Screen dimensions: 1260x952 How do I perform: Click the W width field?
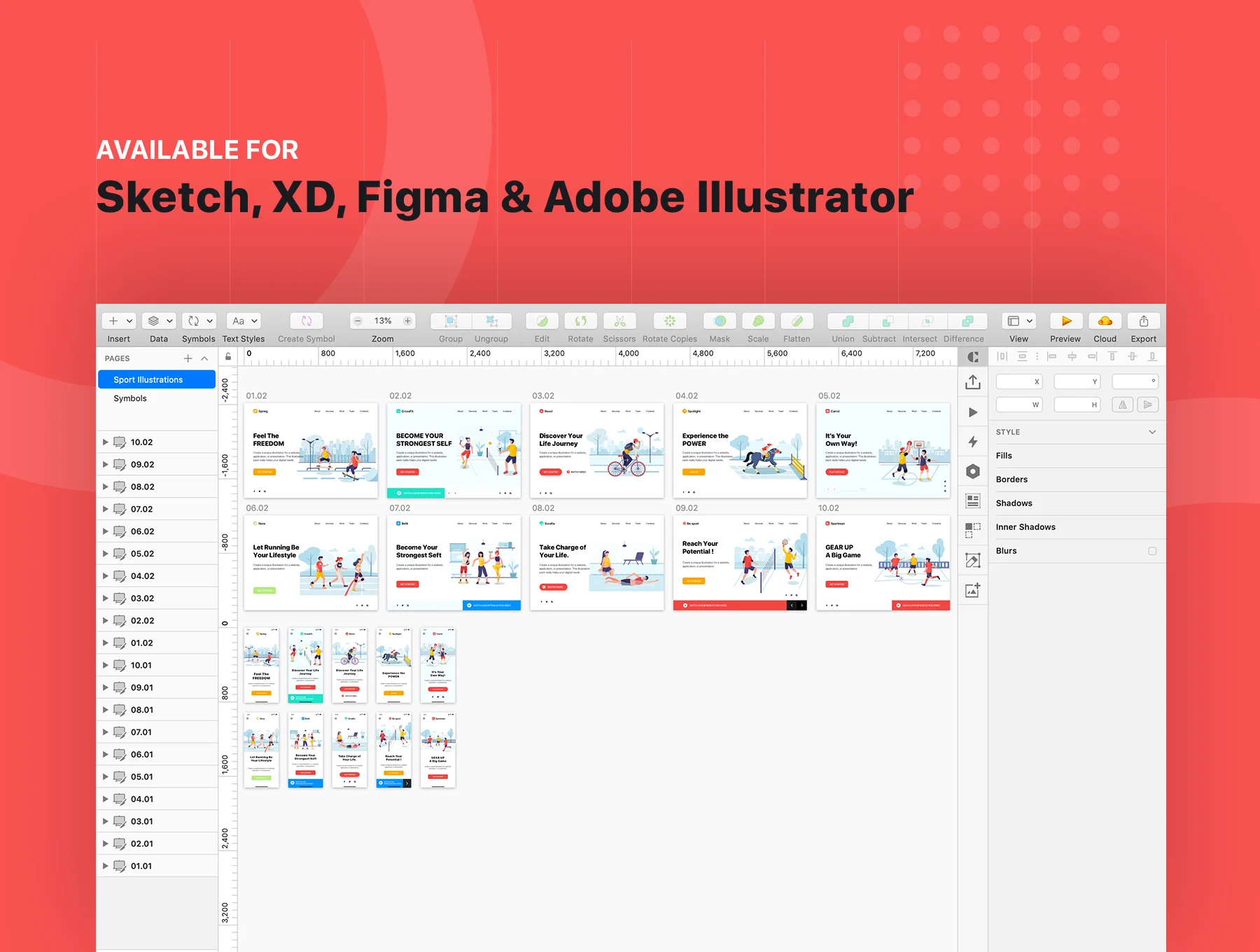[x=1019, y=405]
